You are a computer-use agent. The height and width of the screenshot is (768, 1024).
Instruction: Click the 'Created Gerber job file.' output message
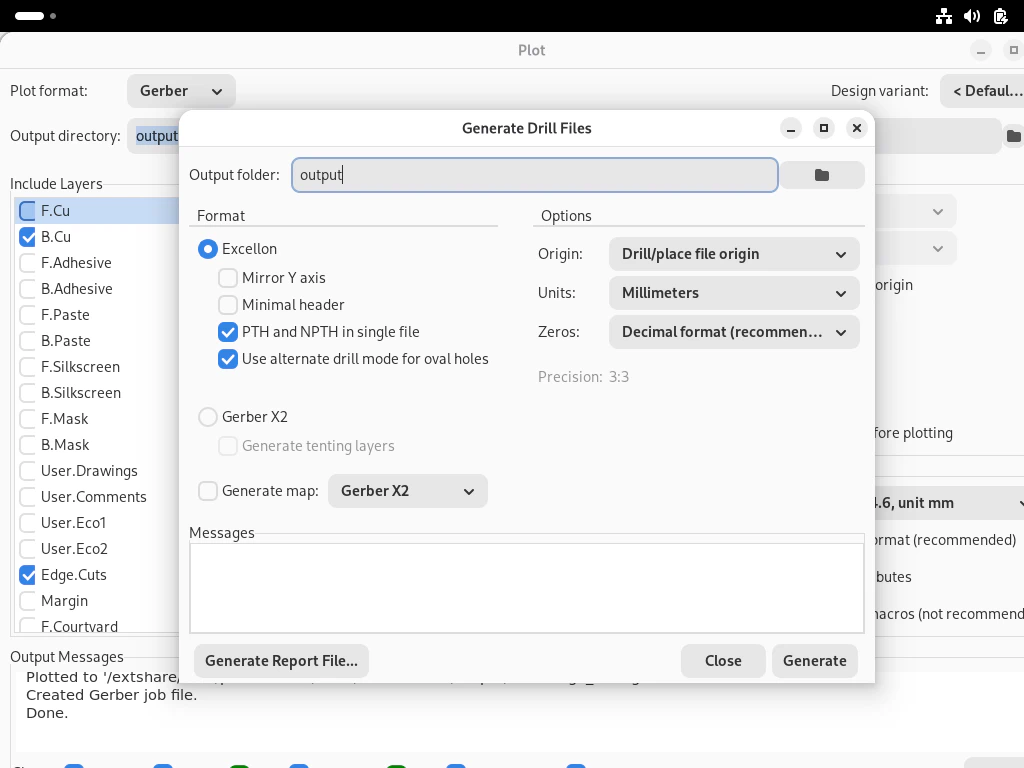[x=112, y=695]
